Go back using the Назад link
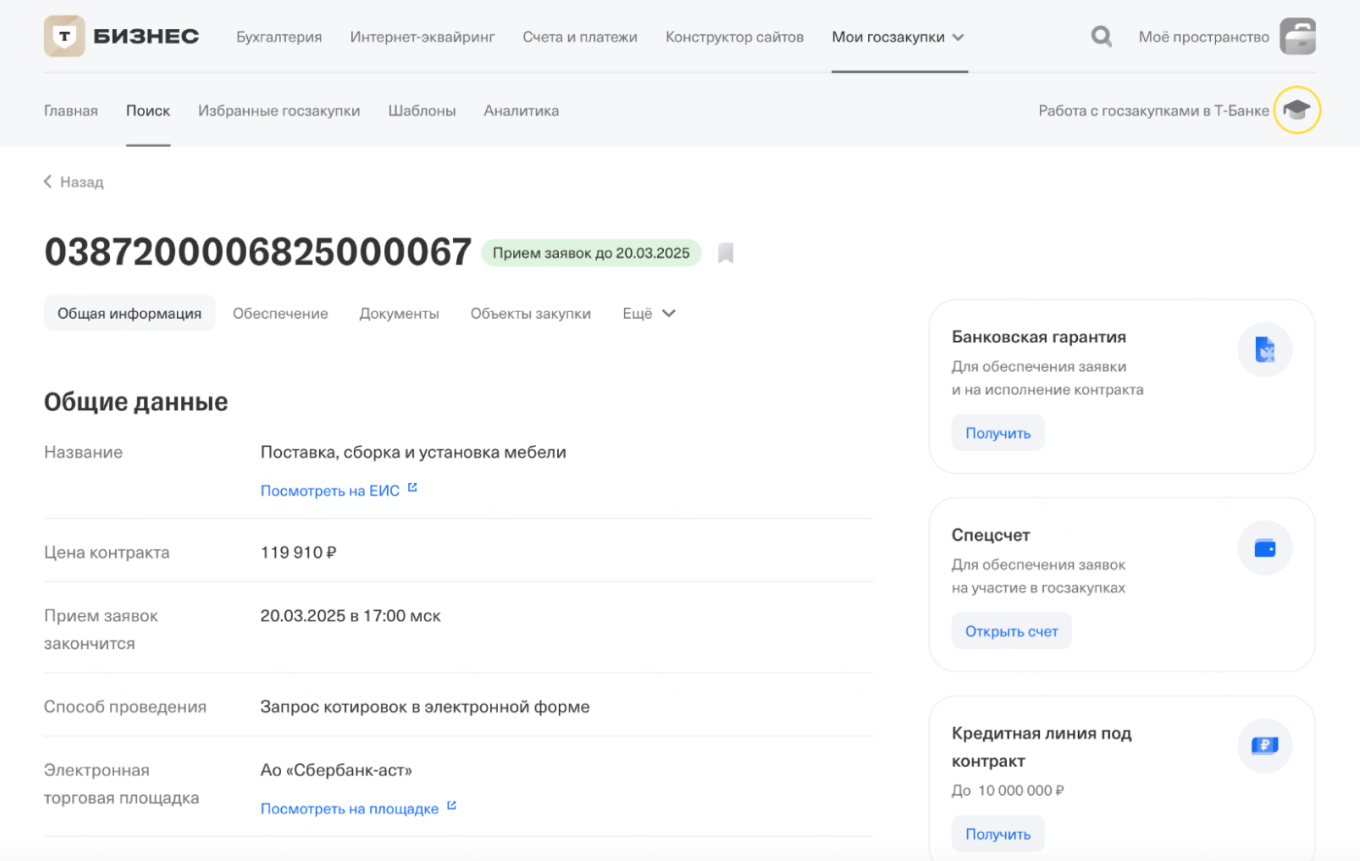 [74, 181]
